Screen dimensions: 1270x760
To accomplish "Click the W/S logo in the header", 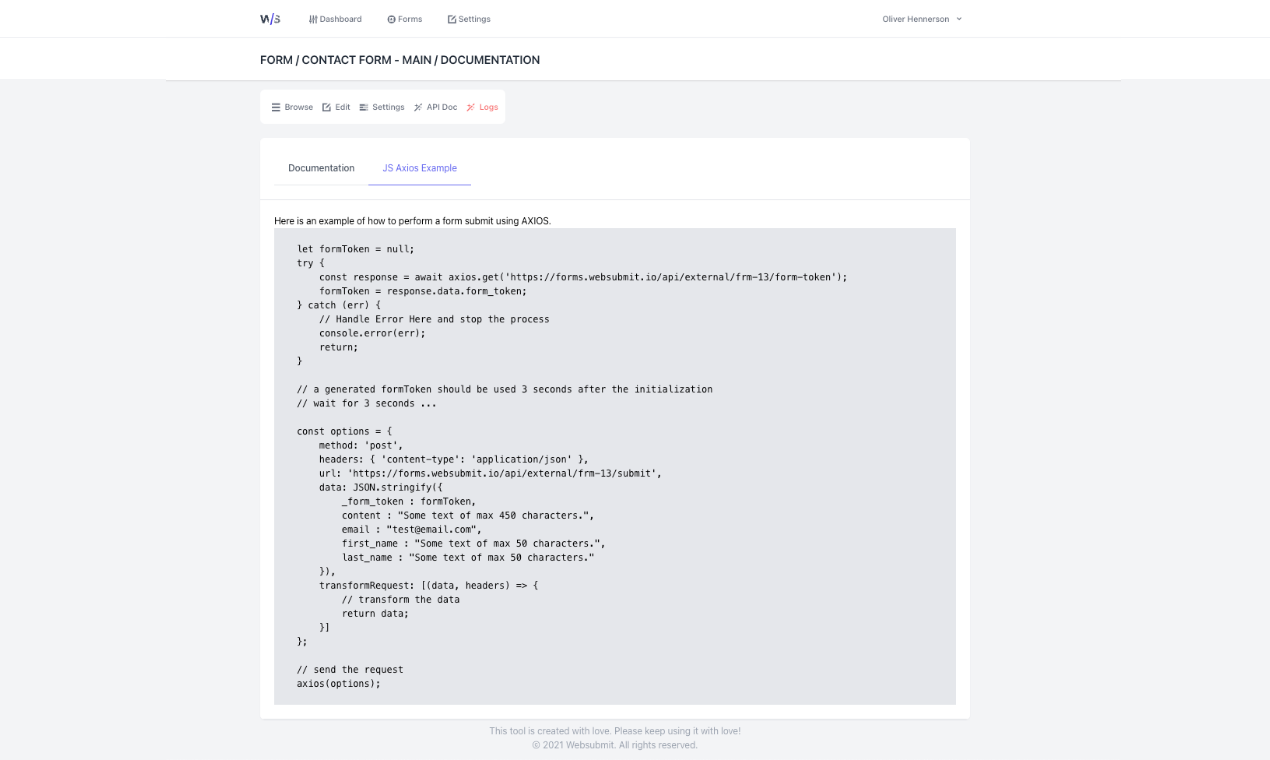I will pos(269,18).
